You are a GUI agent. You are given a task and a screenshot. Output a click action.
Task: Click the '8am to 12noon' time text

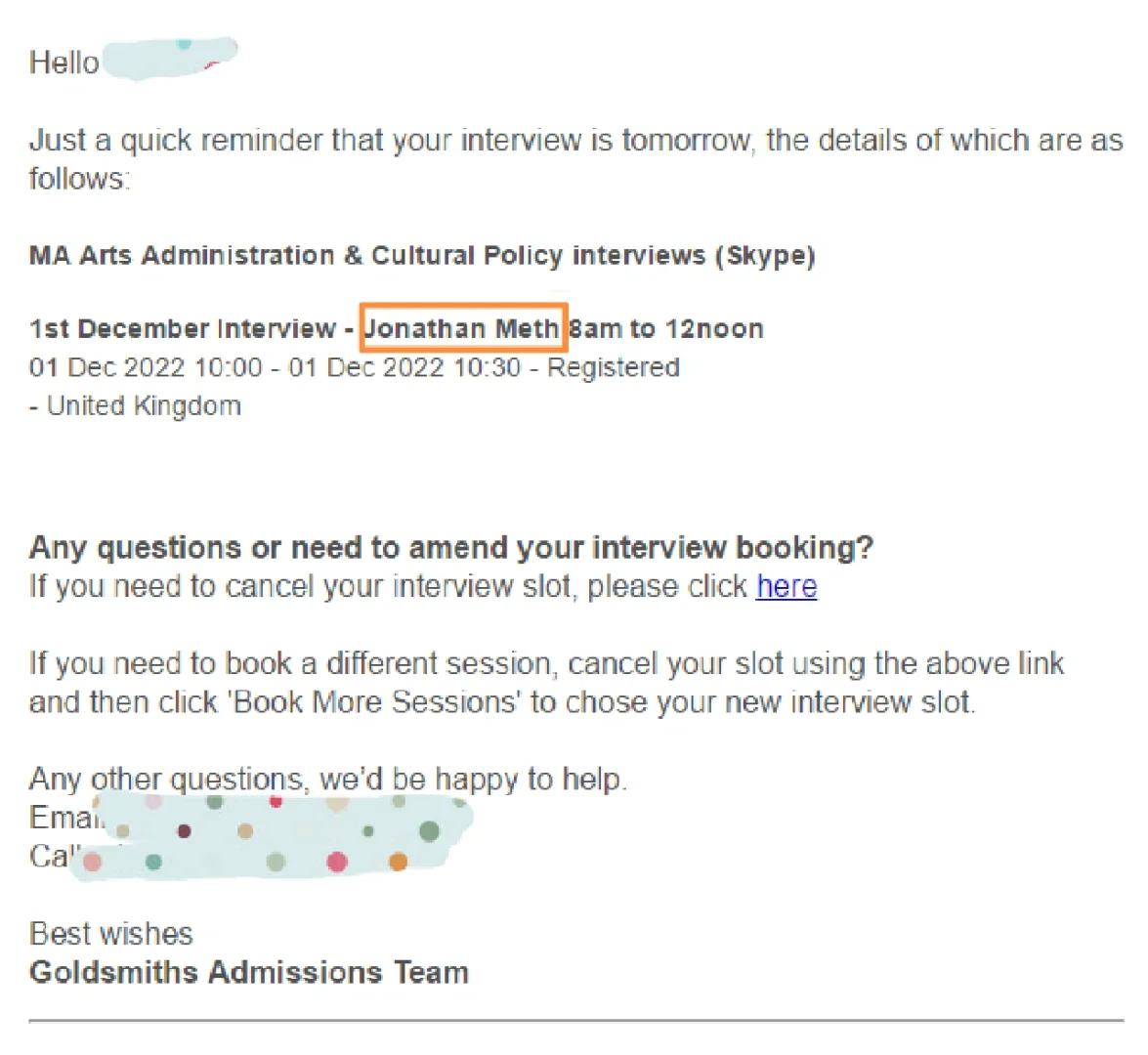click(666, 329)
